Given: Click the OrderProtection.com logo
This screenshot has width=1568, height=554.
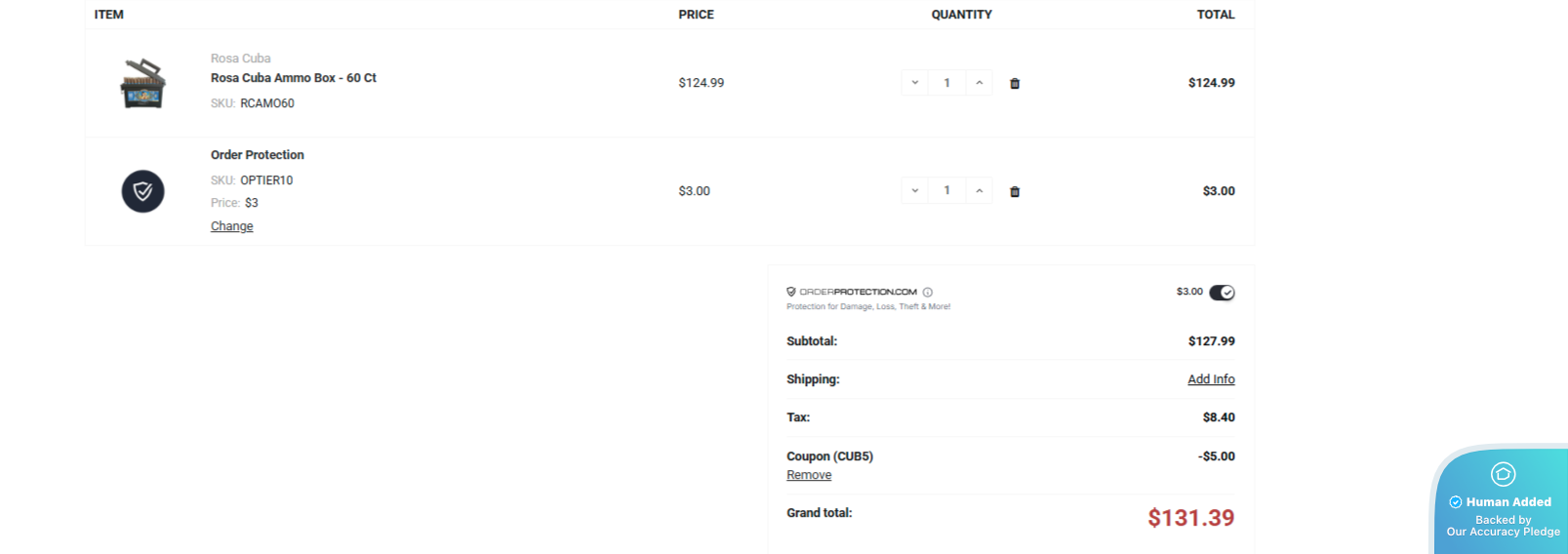Looking at the screenshot, I should (852, 292).
